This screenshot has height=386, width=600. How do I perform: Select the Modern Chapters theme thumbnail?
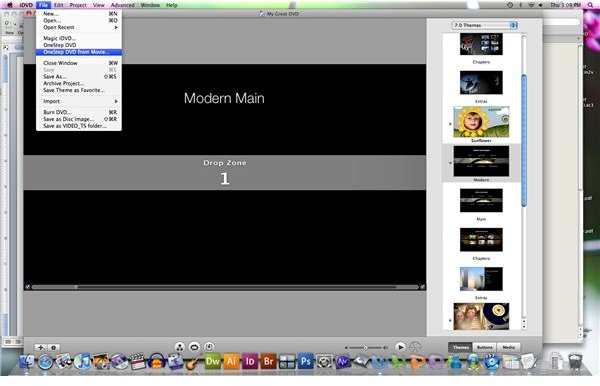[481, 239]
